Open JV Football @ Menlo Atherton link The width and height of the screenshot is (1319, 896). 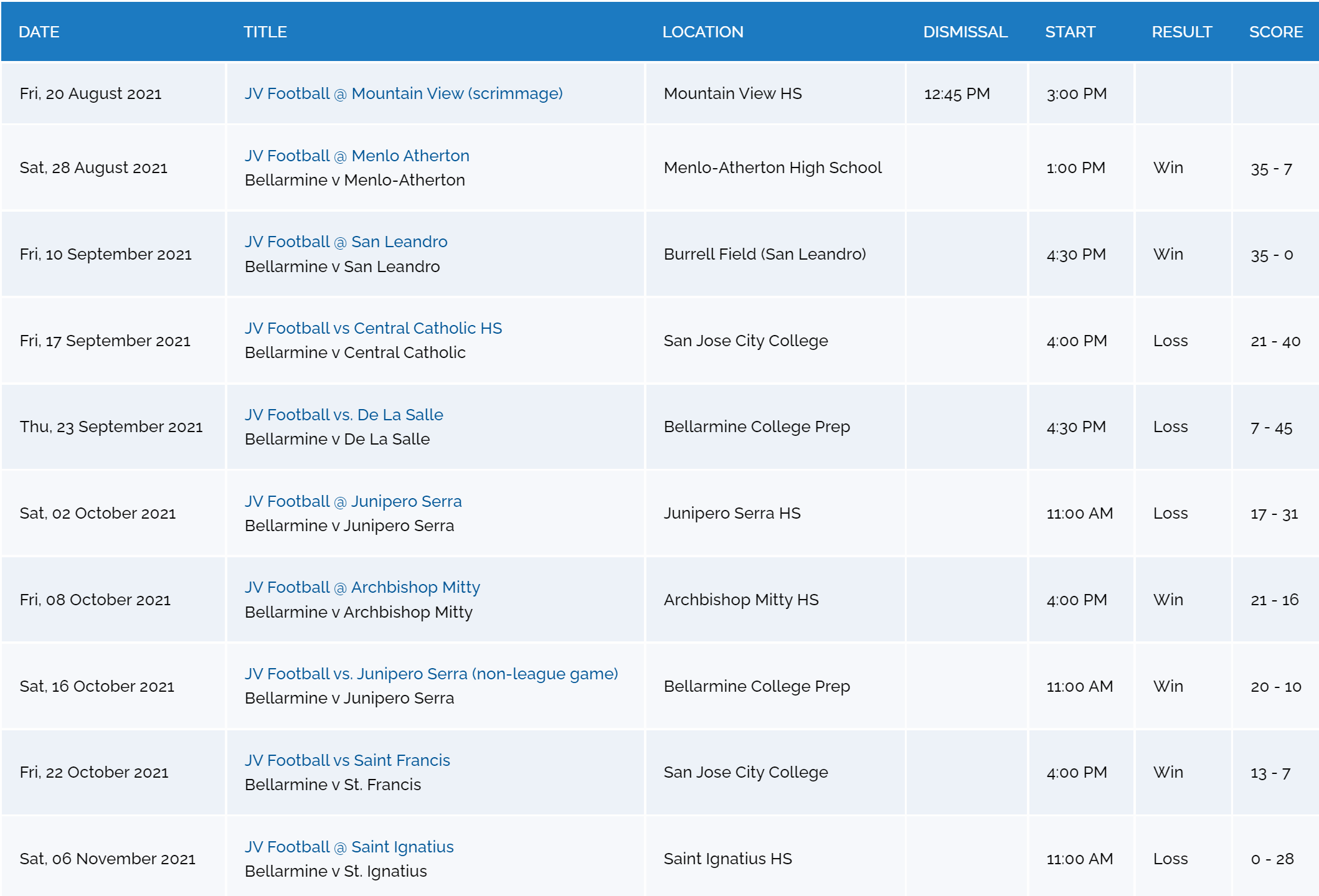[357, 156]
